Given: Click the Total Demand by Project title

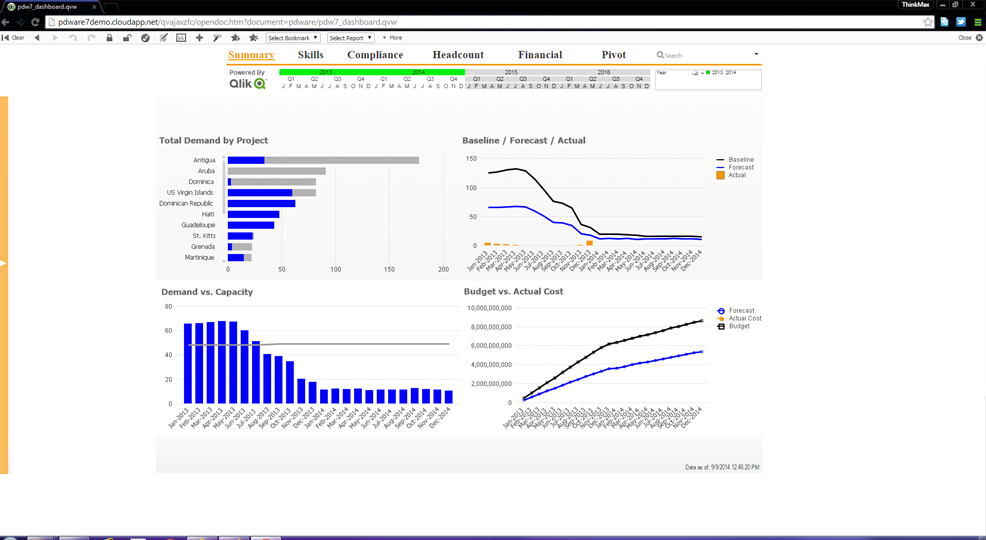Looking at the screenshot, I should (214, 141).
